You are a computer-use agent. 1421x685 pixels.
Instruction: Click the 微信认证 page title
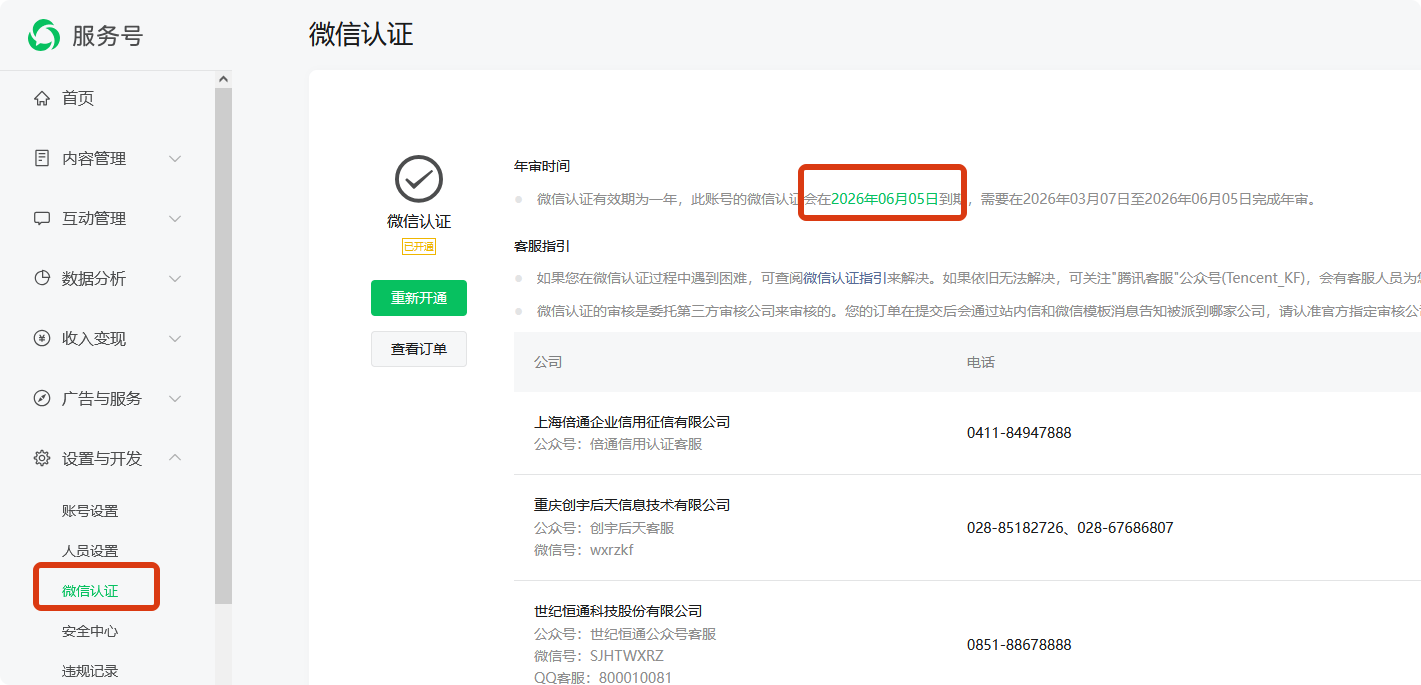point(361,34)
